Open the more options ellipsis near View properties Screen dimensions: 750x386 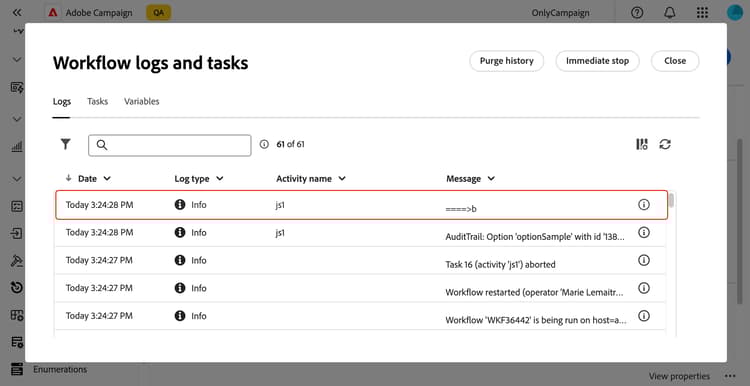coord(730,376)
